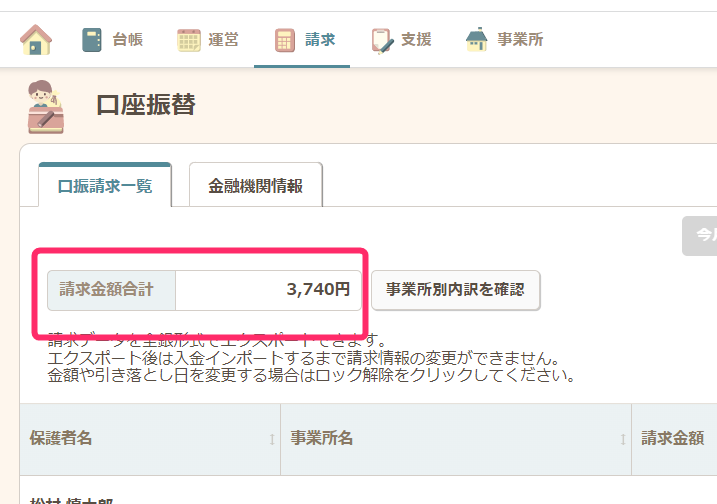The width and height of the screenshot is (717, 504).
Task: Click the partially visible gray button at right
Action: (x=700, y=236)
